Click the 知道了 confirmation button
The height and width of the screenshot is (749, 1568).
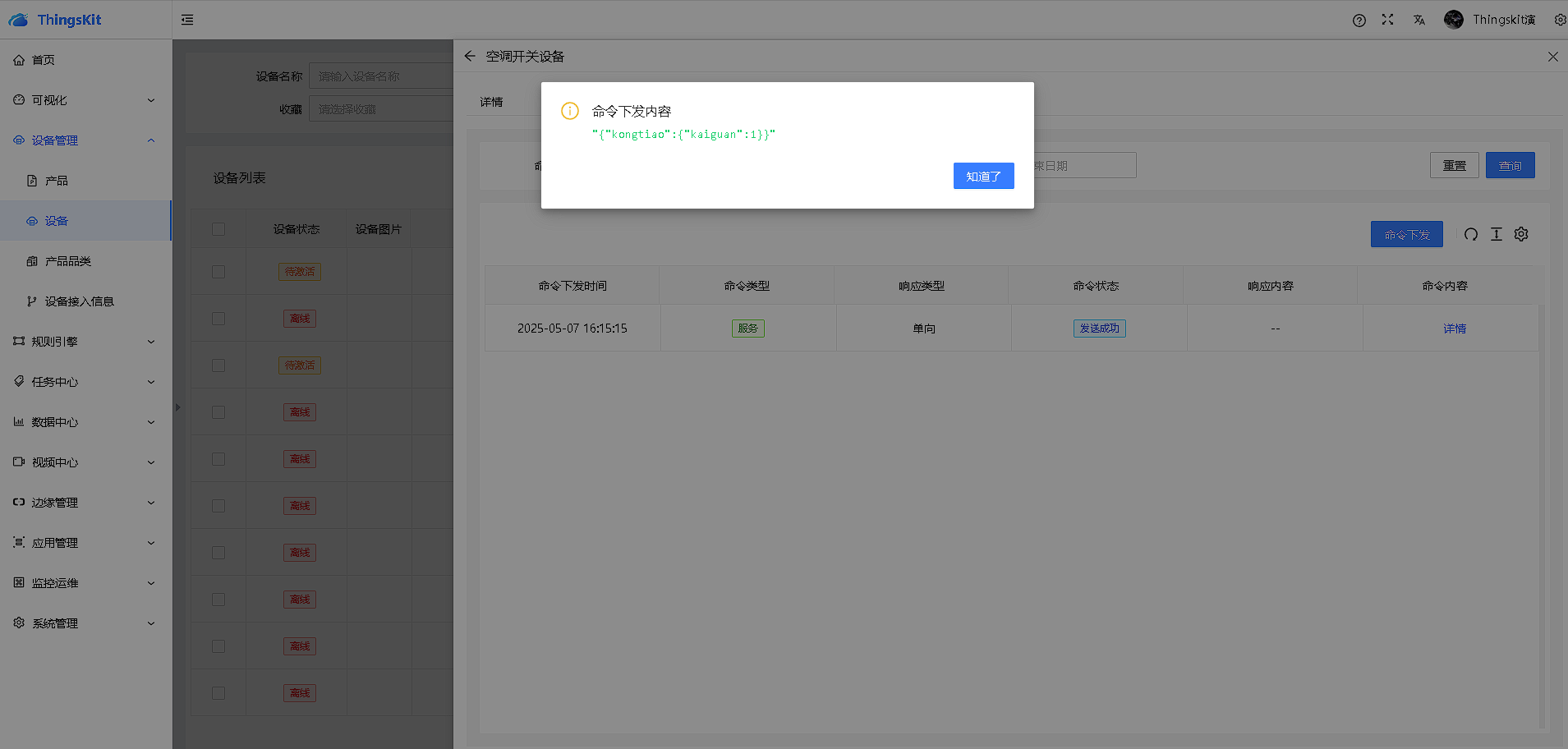click(x=983, y=176)
